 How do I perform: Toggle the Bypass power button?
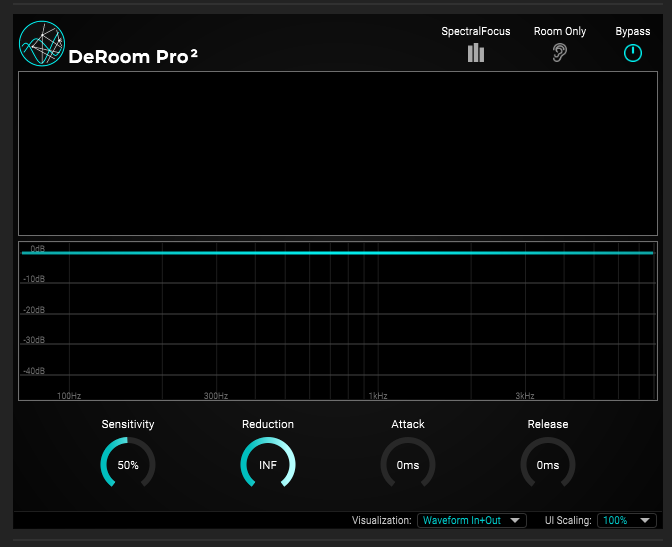tap(632, 54)
